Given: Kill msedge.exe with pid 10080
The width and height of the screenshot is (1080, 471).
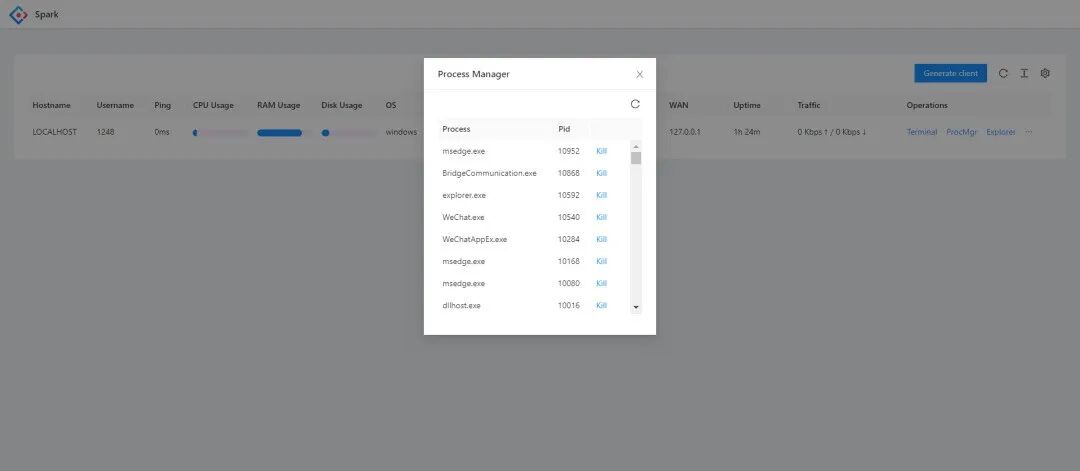Looking at the screenshot, I should point(601,283).
